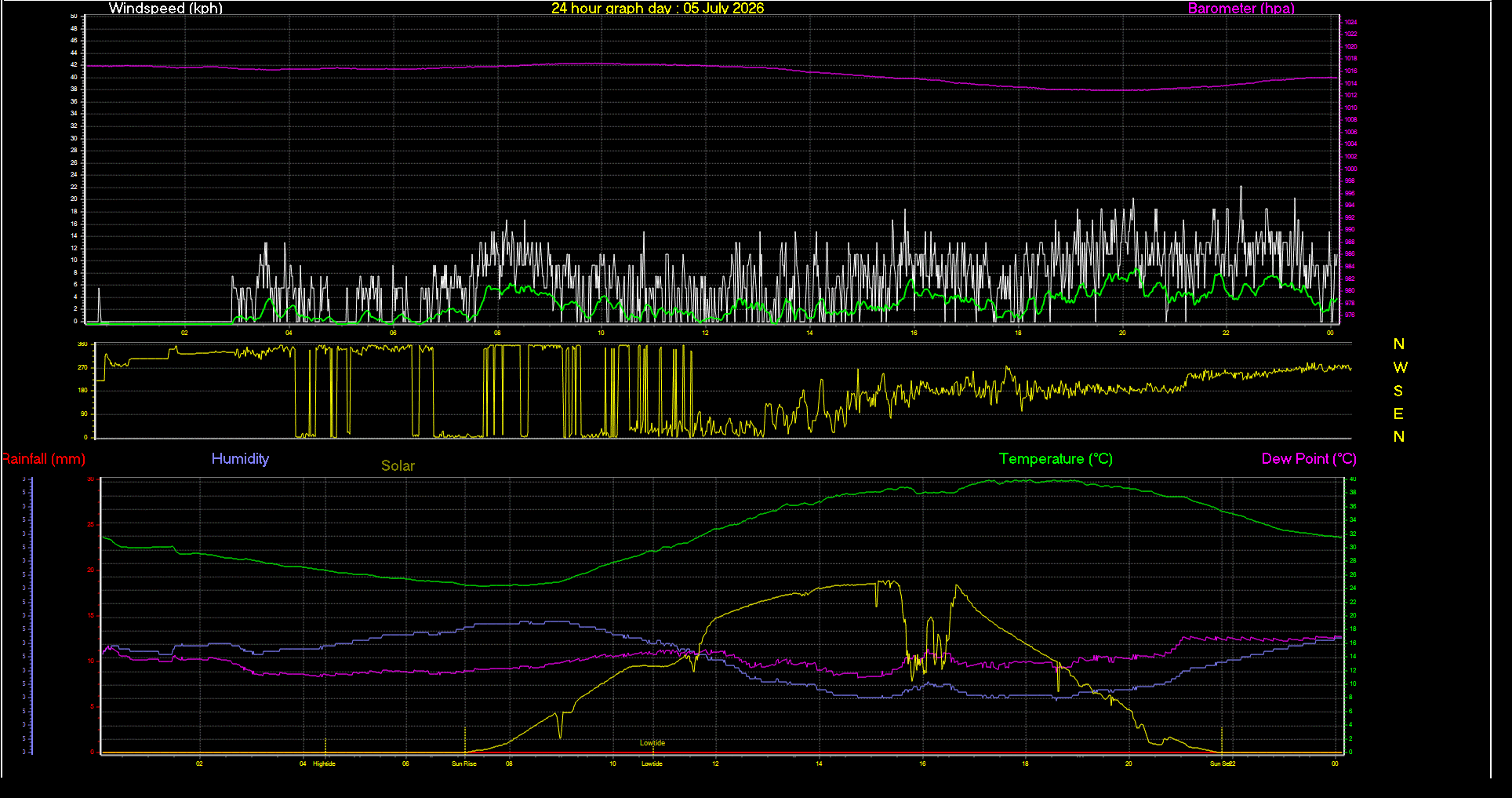Click the "Barometer (hpa)" axis title
This screenshot has width=1512, height=798.
click(1241, 9)
